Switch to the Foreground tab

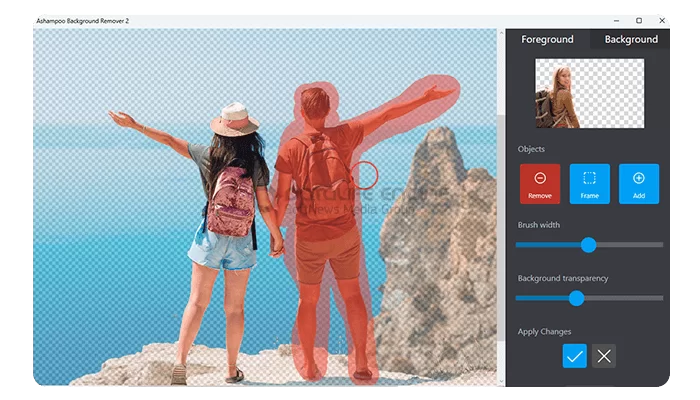click(547, 39)
